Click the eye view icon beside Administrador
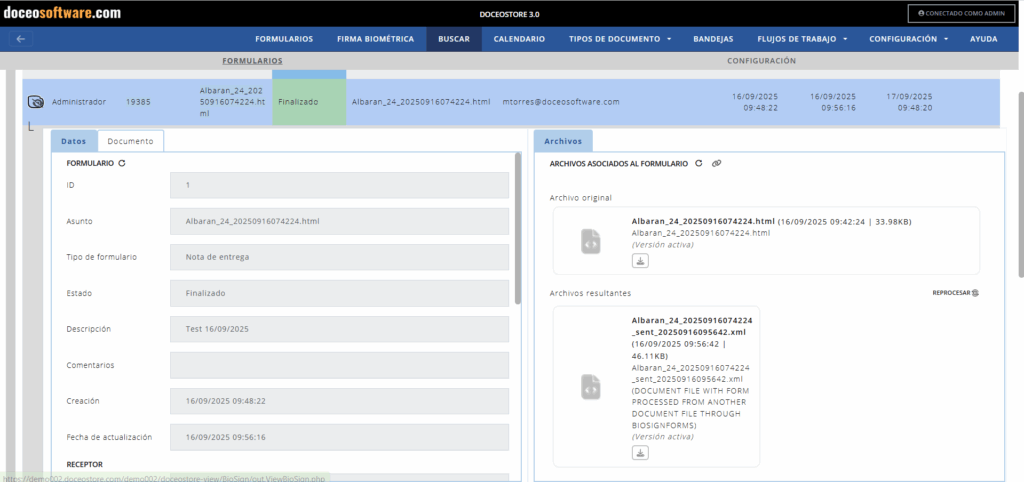Image resolution: width=1024 pixels, height=482 pixels. (x=36, y=102)
